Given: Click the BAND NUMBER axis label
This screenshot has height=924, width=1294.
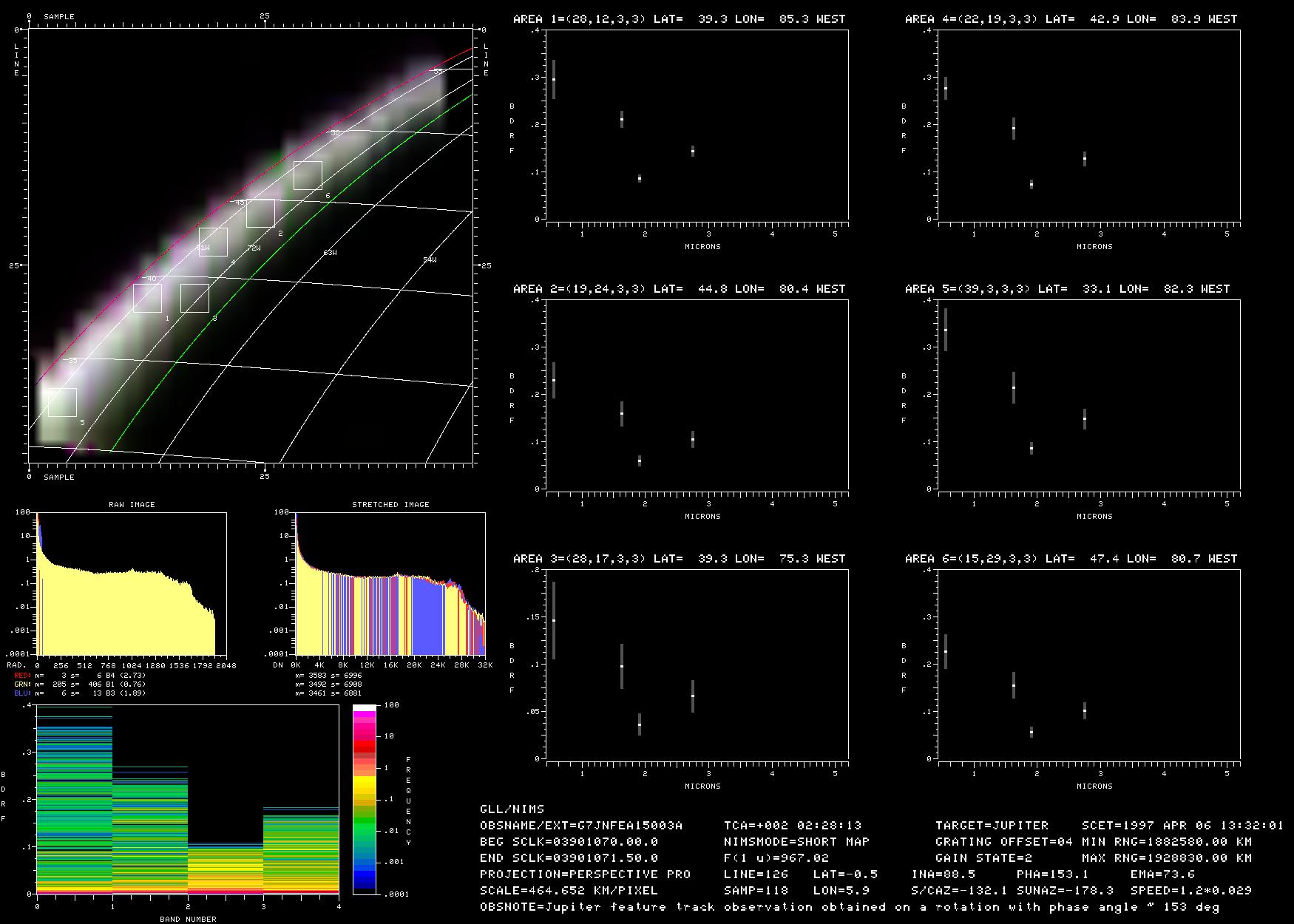Looking at the screenshot, I should pos(188,920).
